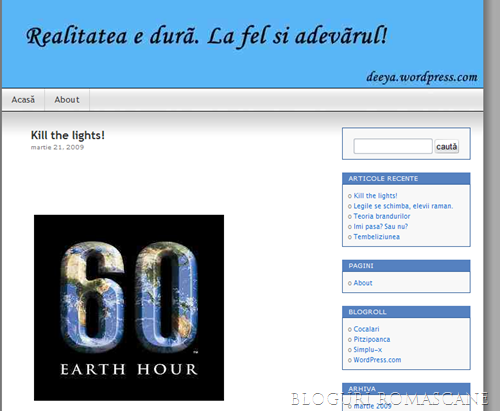Click the 'martie 21, 2009' post date

[x=57, y=147]
